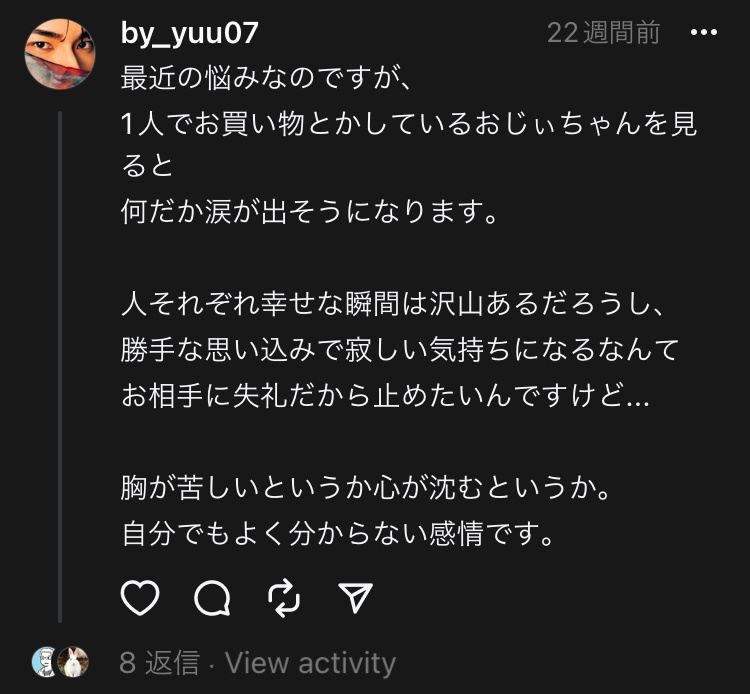Image resolution: width=750 pixels, height=694 pixels.
Task: Click text starting 勝手な思い込みで
Action: point(400,349)
